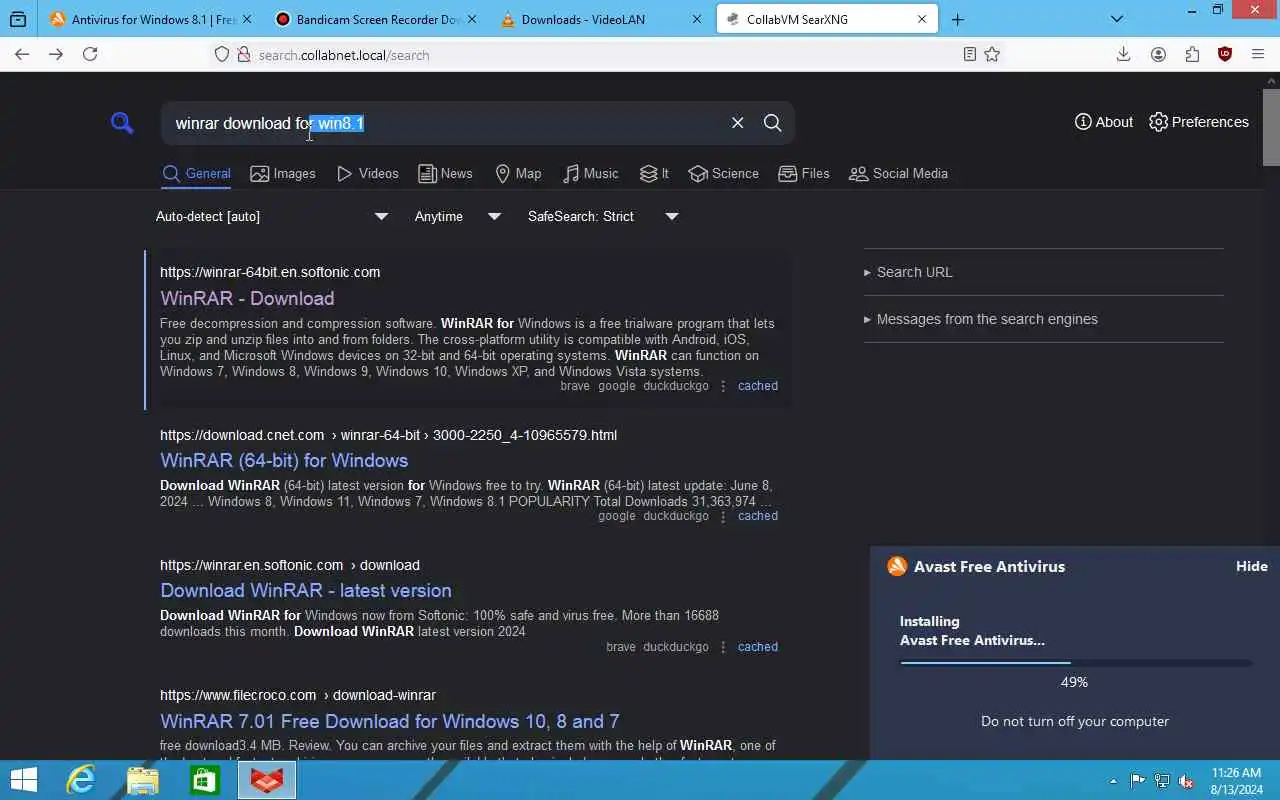Click the address bar URL
Screen dimensions: 1280x800
(x=344, y=55)
